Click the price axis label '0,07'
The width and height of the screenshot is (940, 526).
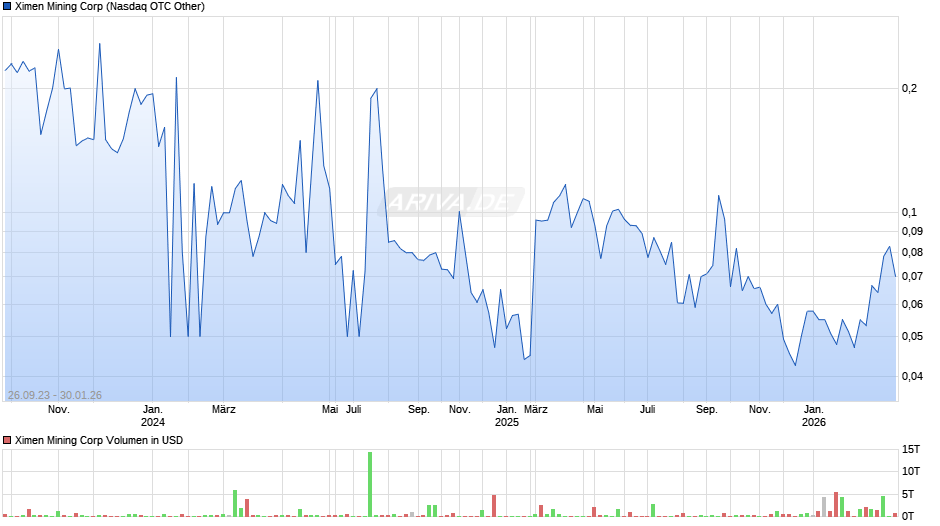coord(912,276)
